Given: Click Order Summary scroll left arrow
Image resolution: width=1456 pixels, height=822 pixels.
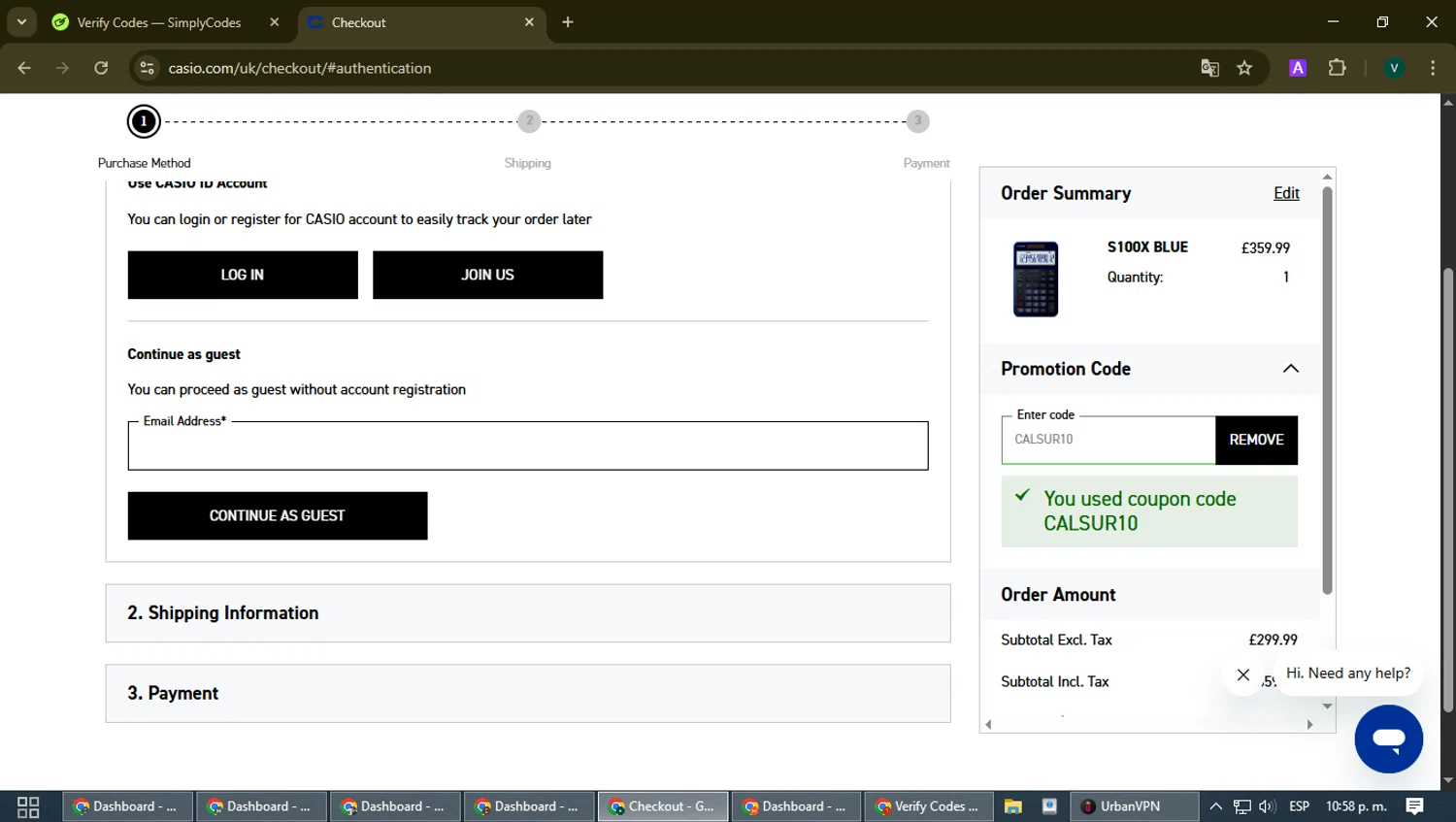Looking at the screenshot, I should point(989,724).
